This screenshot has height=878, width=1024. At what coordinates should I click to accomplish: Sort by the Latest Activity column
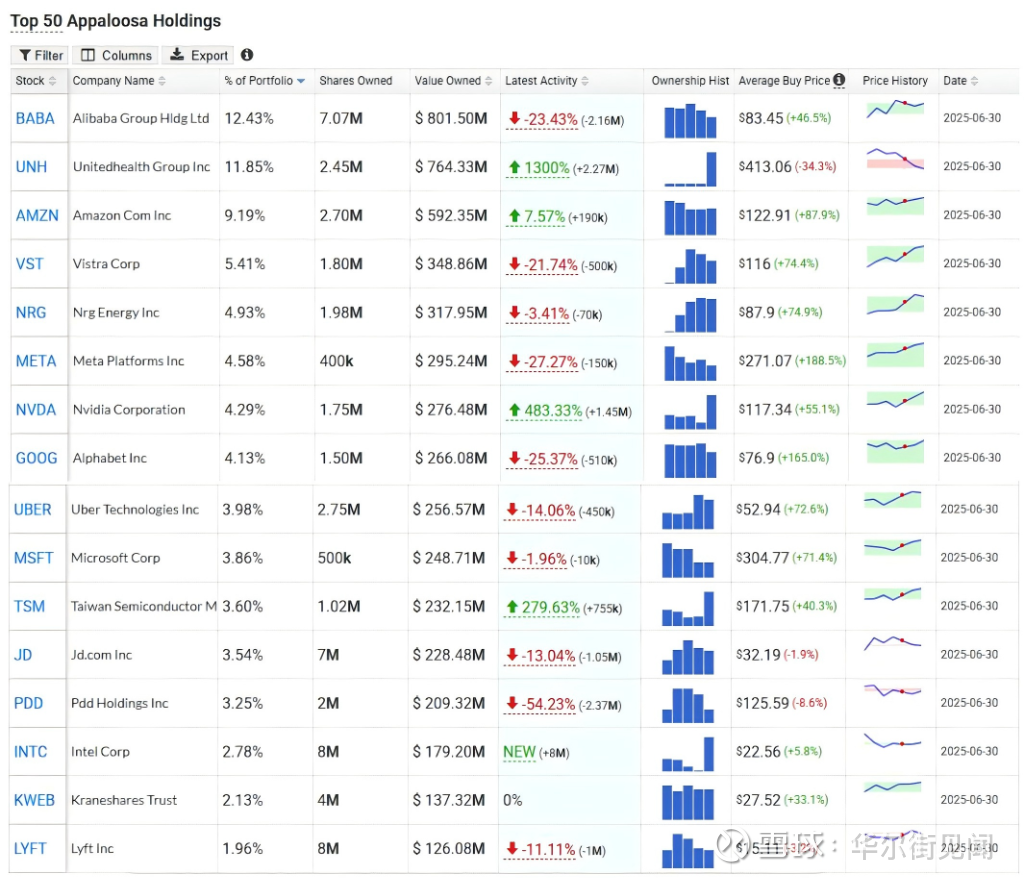point(547,81)
